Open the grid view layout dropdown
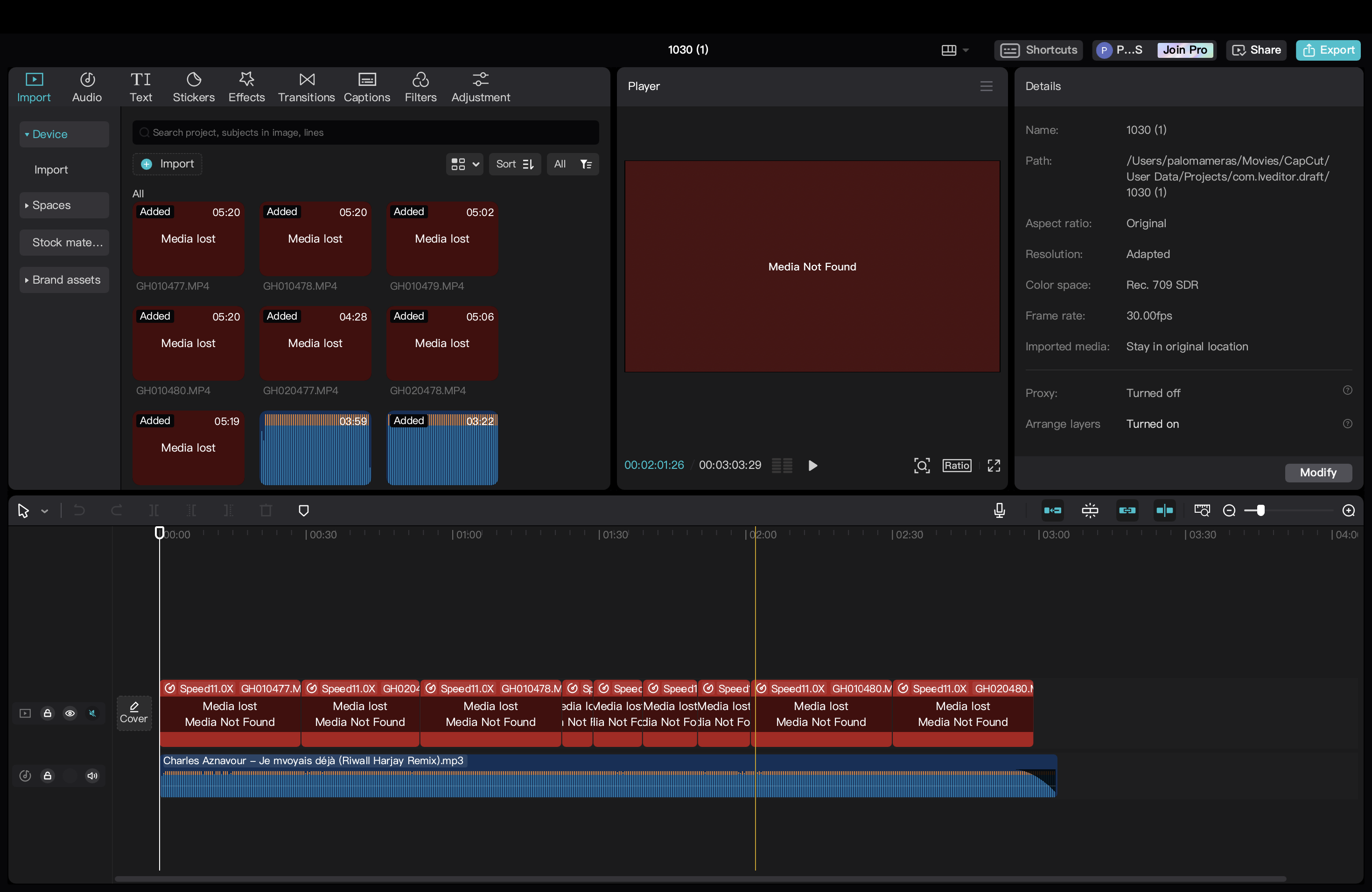This screenshot has height=892, width=1372. [x=465, y=164]
